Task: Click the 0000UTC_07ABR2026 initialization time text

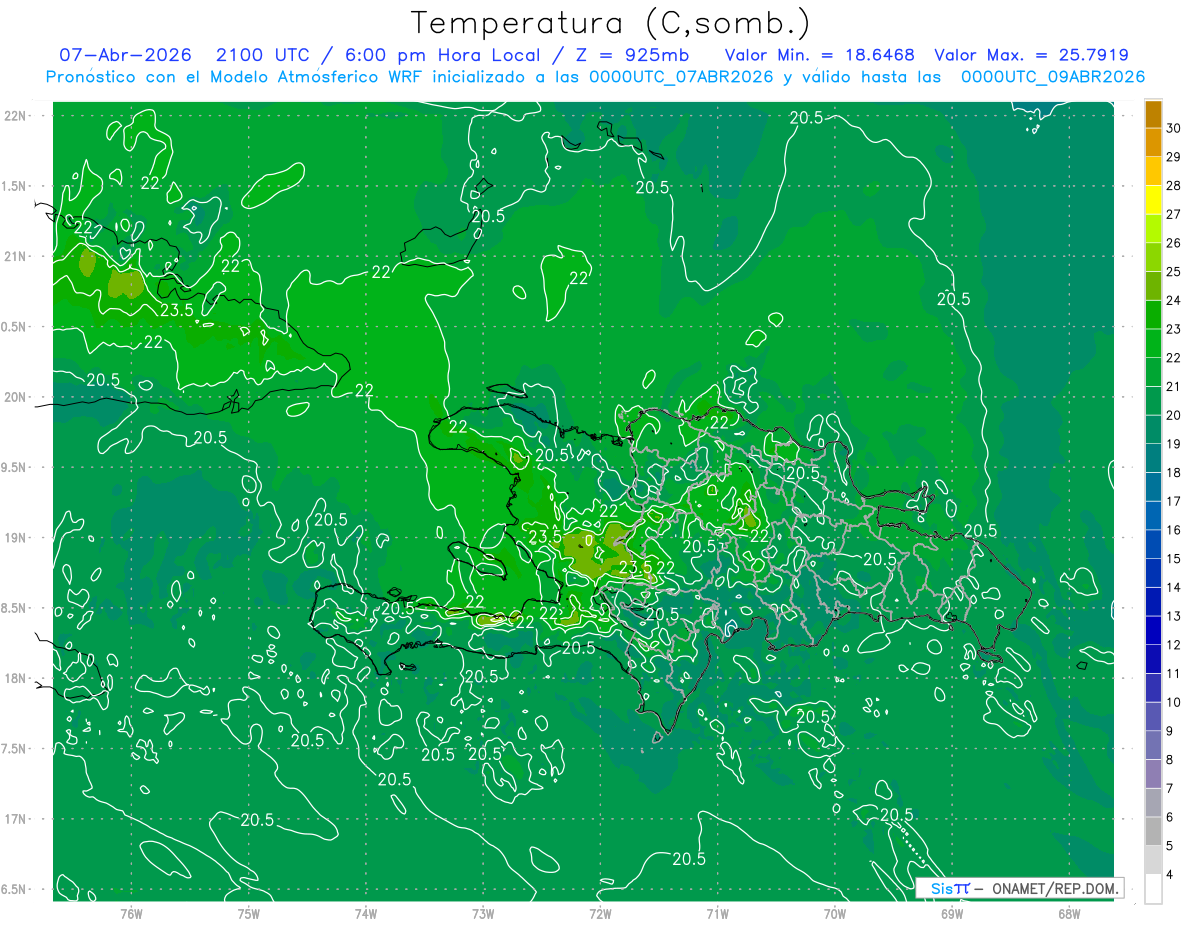Action: [681, 77]
